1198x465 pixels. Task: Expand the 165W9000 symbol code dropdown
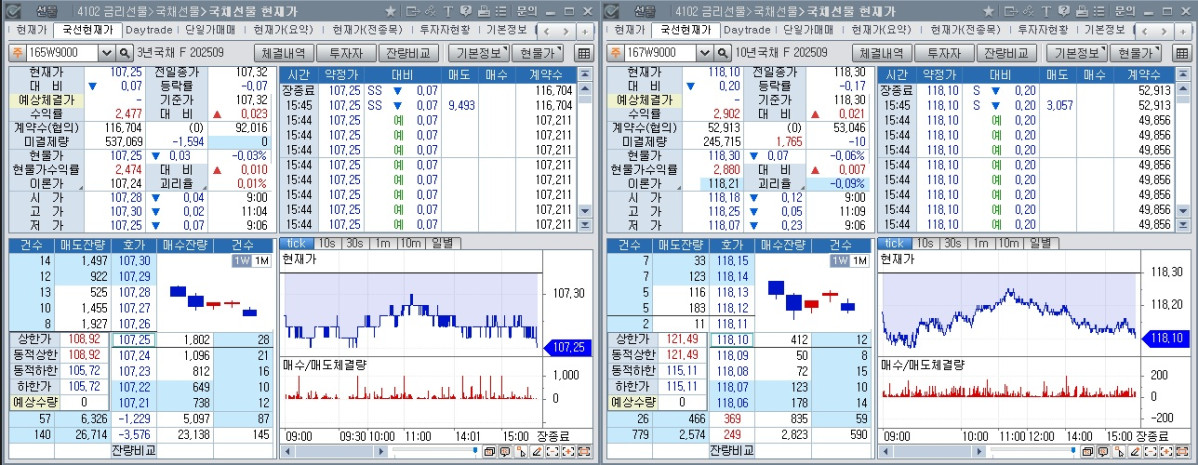point(106,53)
